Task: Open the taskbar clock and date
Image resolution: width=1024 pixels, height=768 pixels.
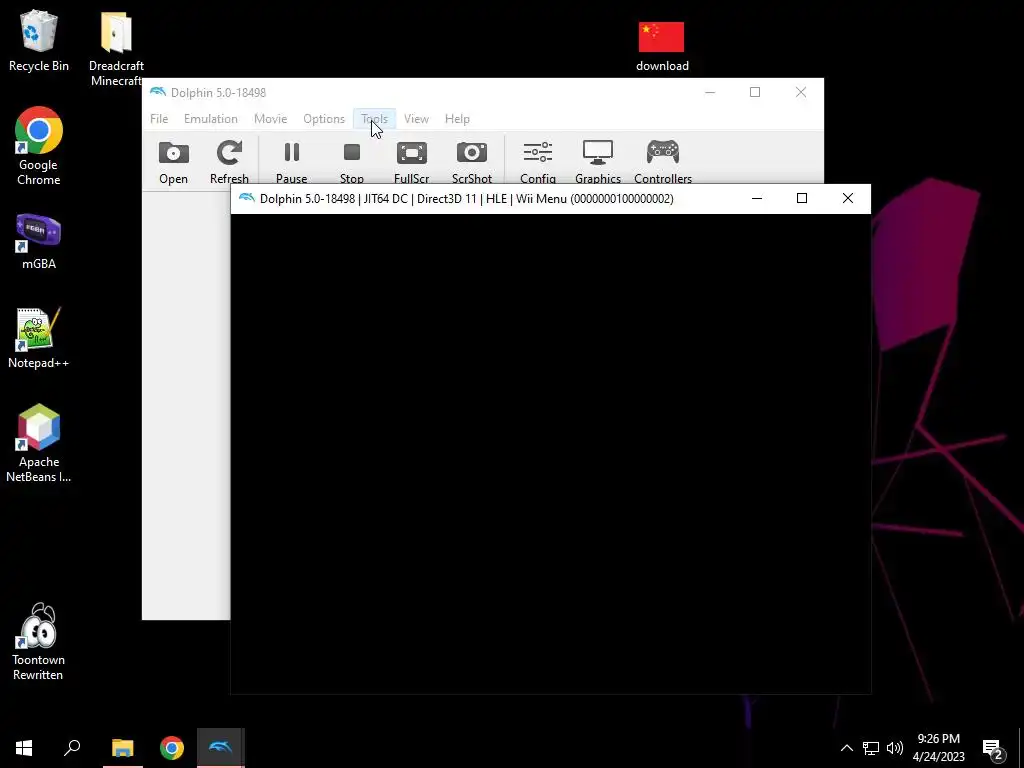Action: point(938,748)
